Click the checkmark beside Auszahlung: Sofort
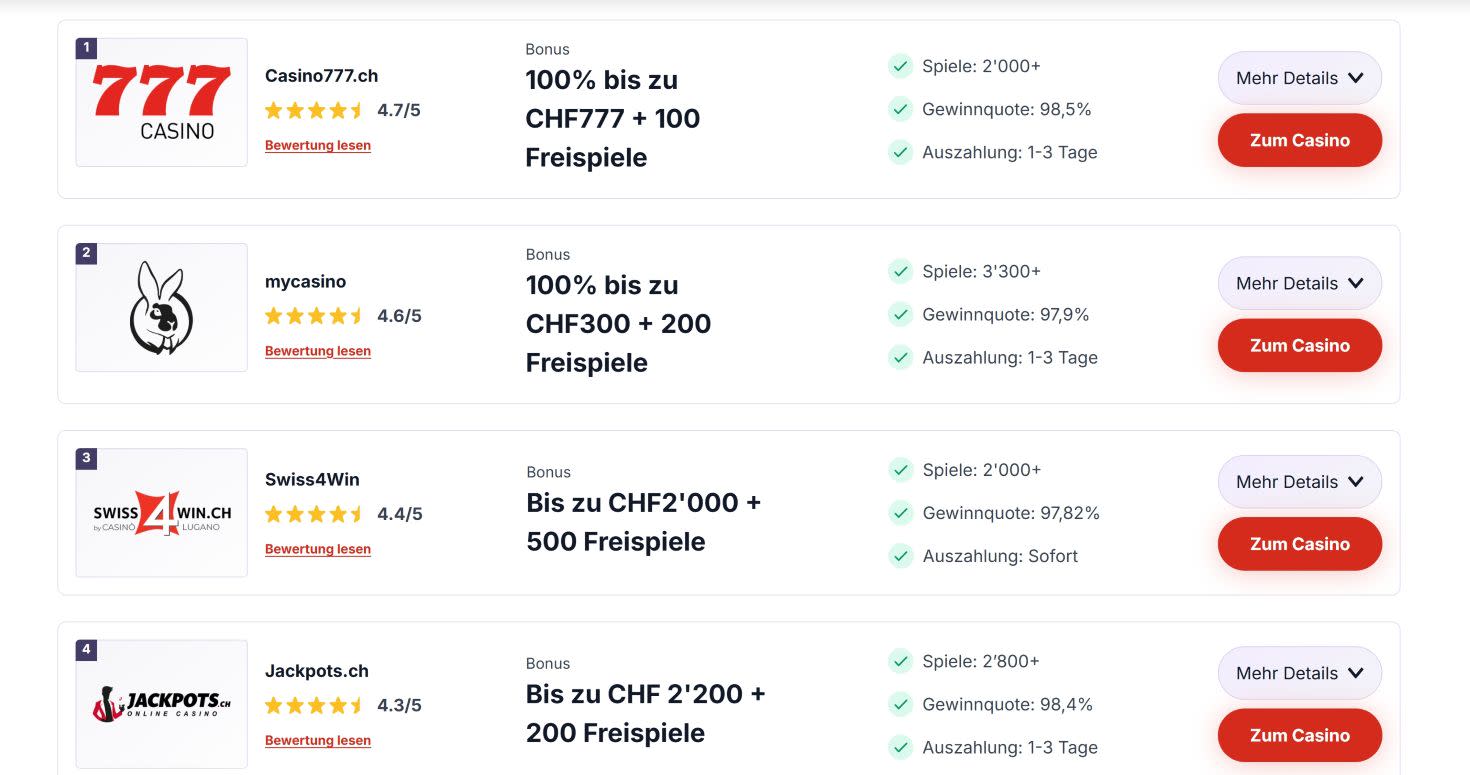 pos(900,556)
